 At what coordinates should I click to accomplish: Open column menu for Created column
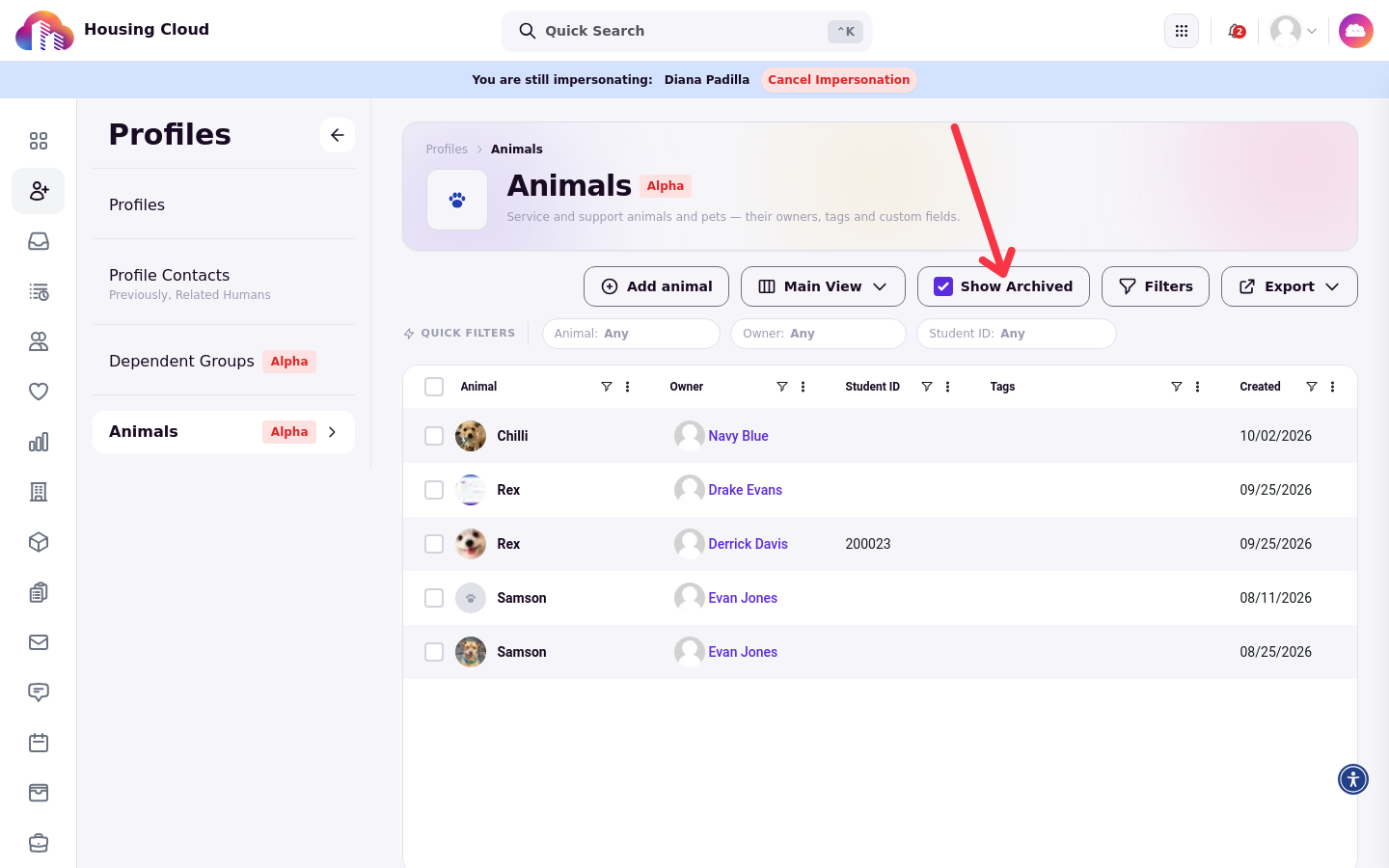(x=1333, y=387)
